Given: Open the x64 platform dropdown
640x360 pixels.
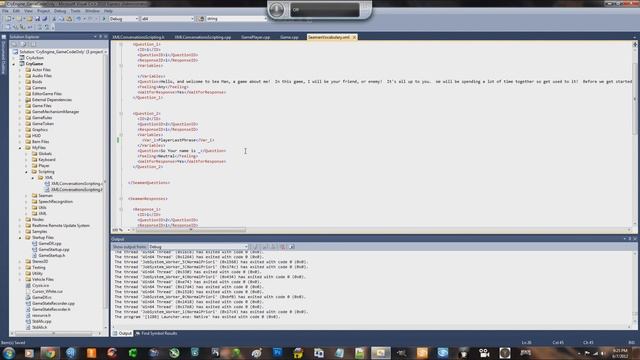Looking at the screenshot, I should pyautogui.click(x=167, y=19).
